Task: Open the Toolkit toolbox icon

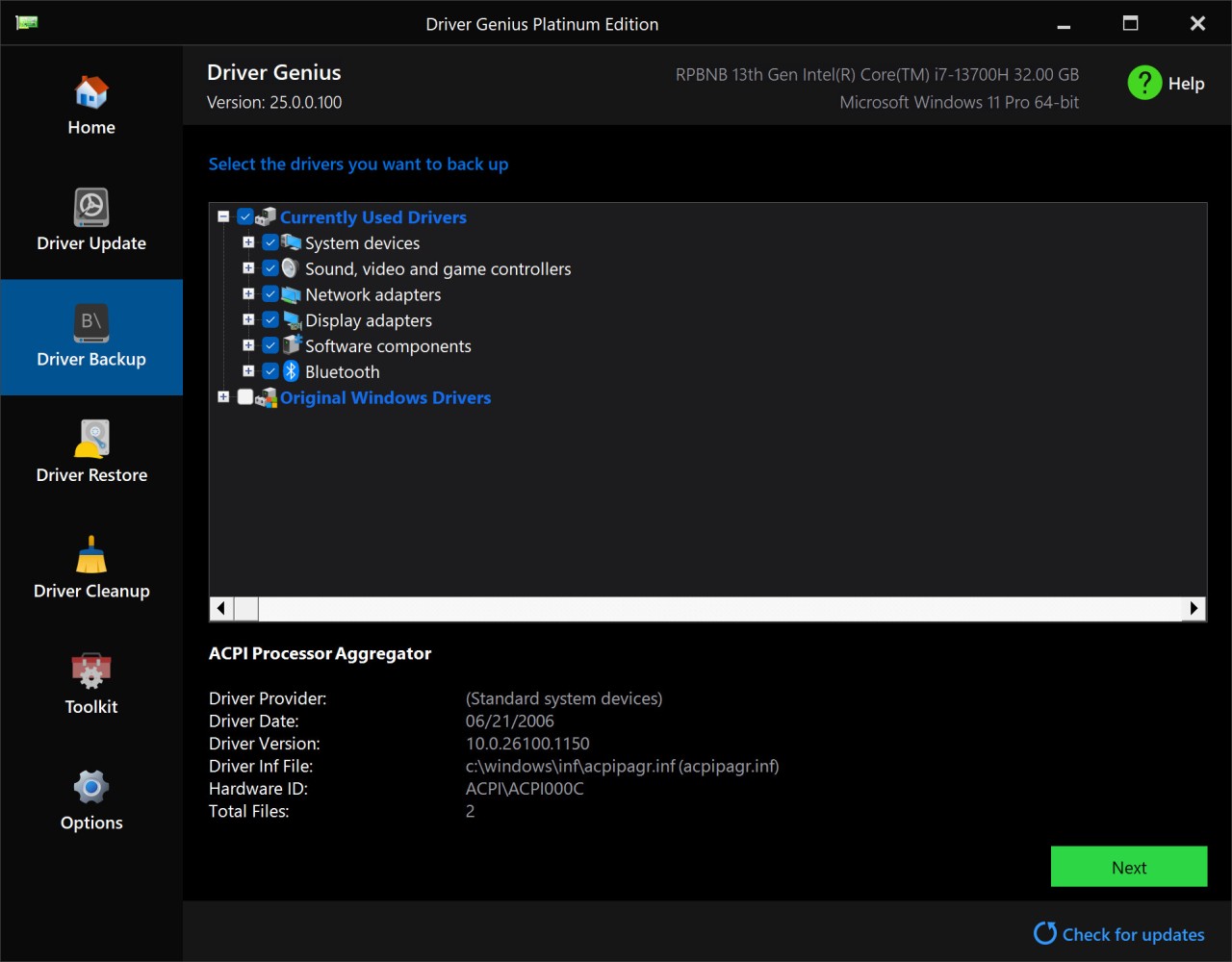Action: coord(91,671)
